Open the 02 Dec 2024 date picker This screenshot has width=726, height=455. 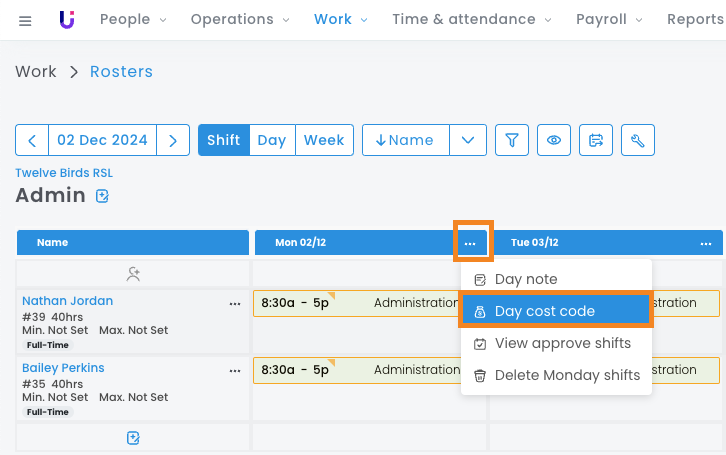point(102,141)
